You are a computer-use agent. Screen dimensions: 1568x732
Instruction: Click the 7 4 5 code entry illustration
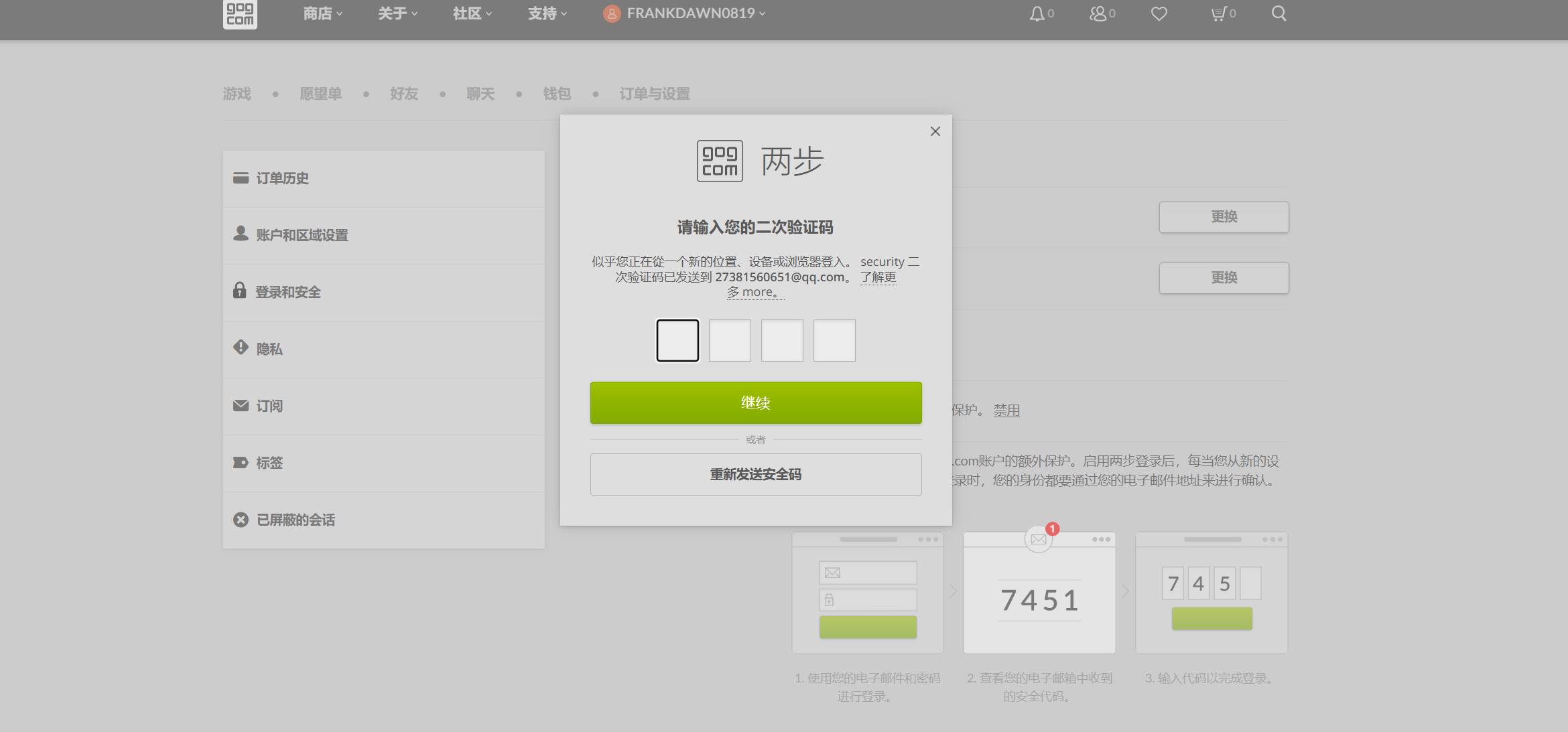click(1212, 593)
